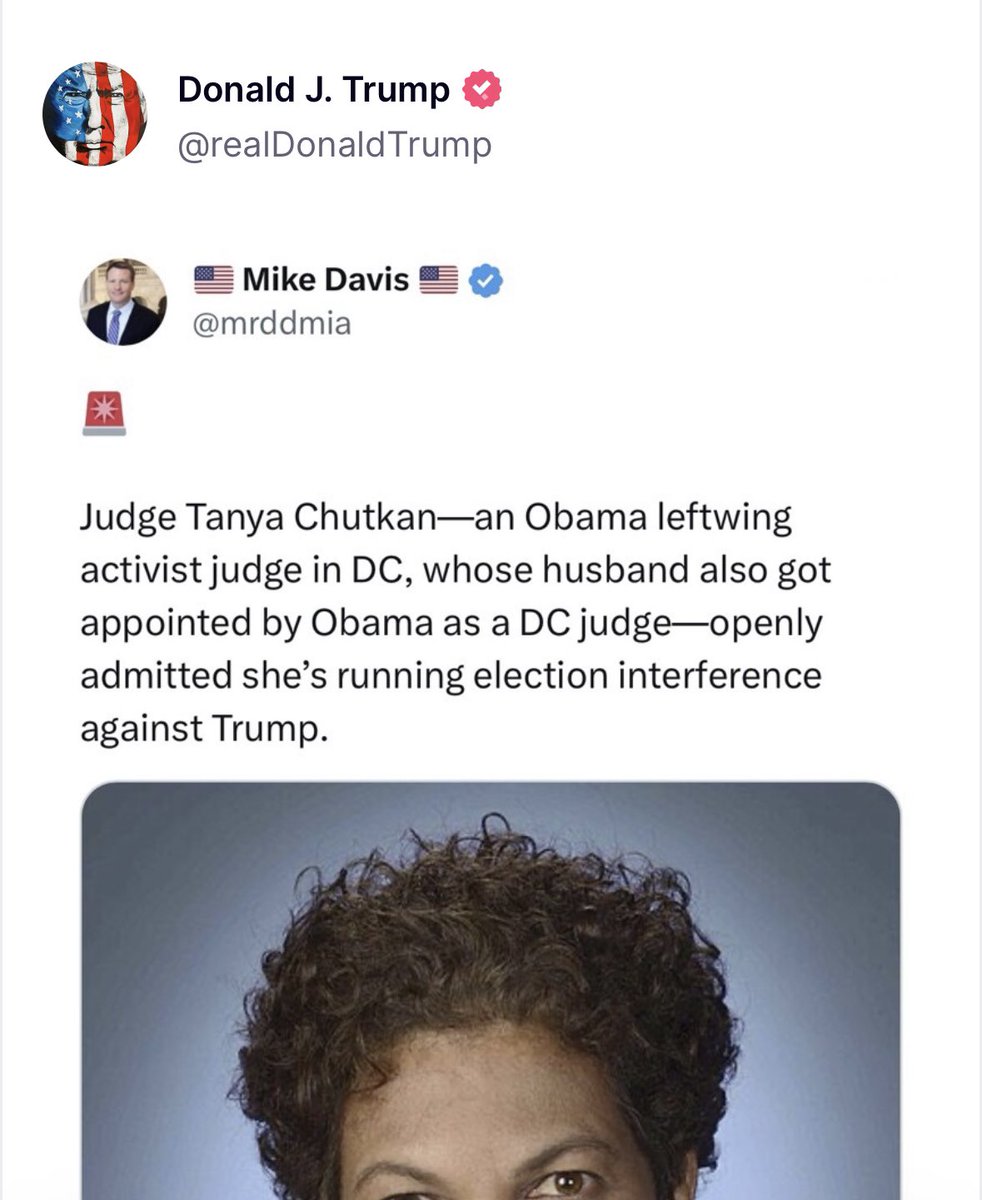Viewport: 982px width, 1200px height.
Task: Visit the @realDonaldTrump handle
Action: pos(335,145)
